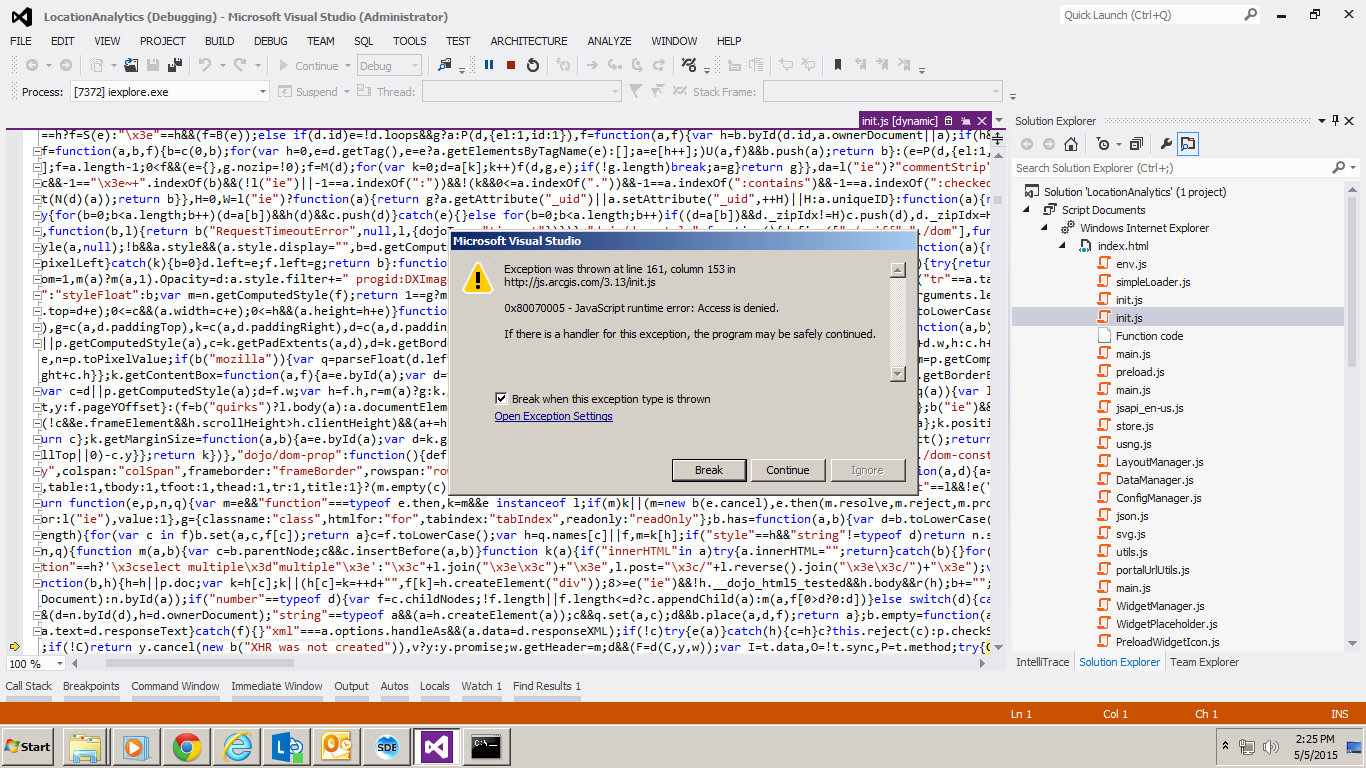Click the Break button in the dialog
This screenshot has height=768, width=1366.
tap(709, 470)
